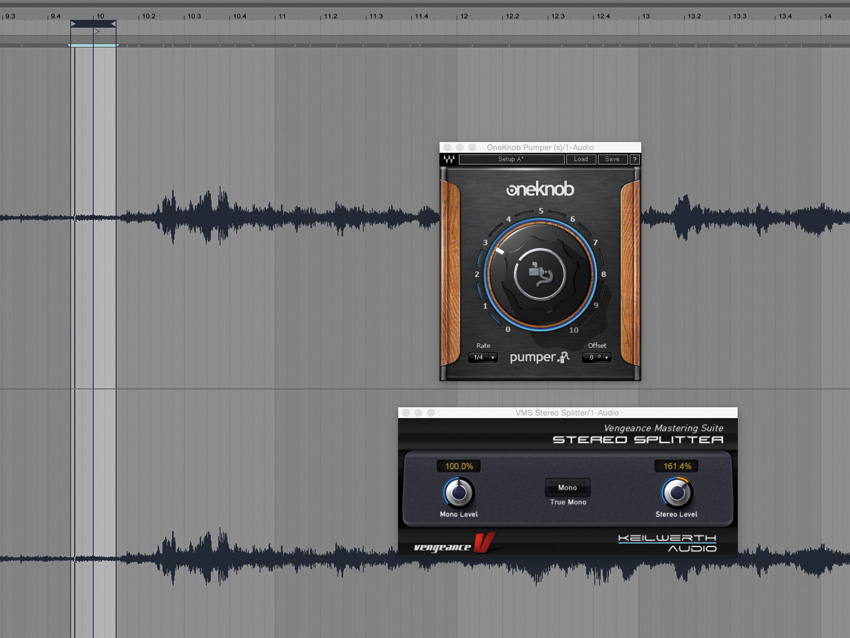Click the playback start marker triangle
The width and height of the screenshot is (850, 638).
(97, 31)
